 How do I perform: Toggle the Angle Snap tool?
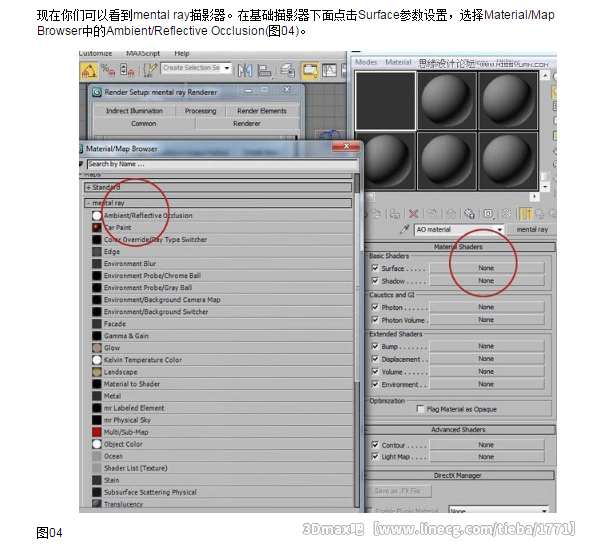coord(89,71)
